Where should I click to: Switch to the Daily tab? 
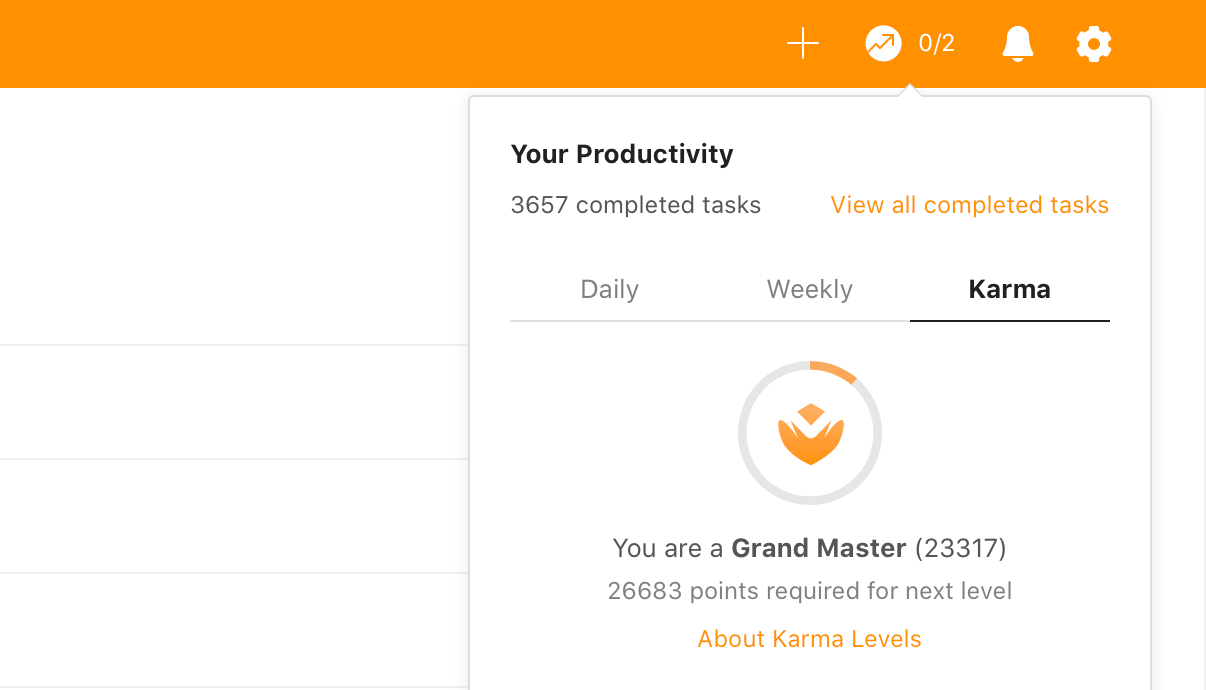coord(609,289)
